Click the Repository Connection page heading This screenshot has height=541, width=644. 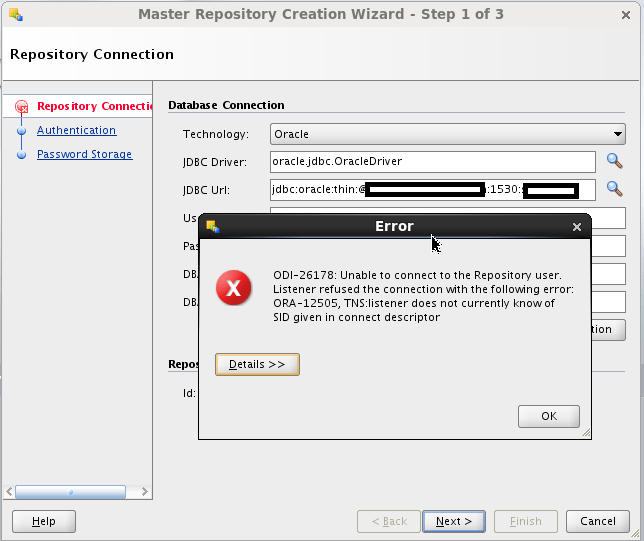(92, 54)
